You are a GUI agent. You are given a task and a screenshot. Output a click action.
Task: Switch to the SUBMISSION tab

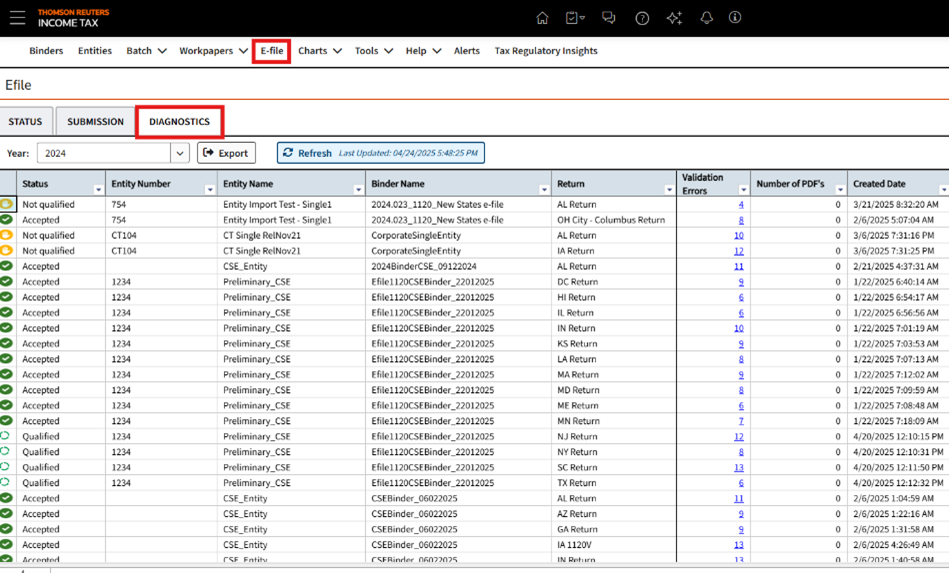pos(95,122)
